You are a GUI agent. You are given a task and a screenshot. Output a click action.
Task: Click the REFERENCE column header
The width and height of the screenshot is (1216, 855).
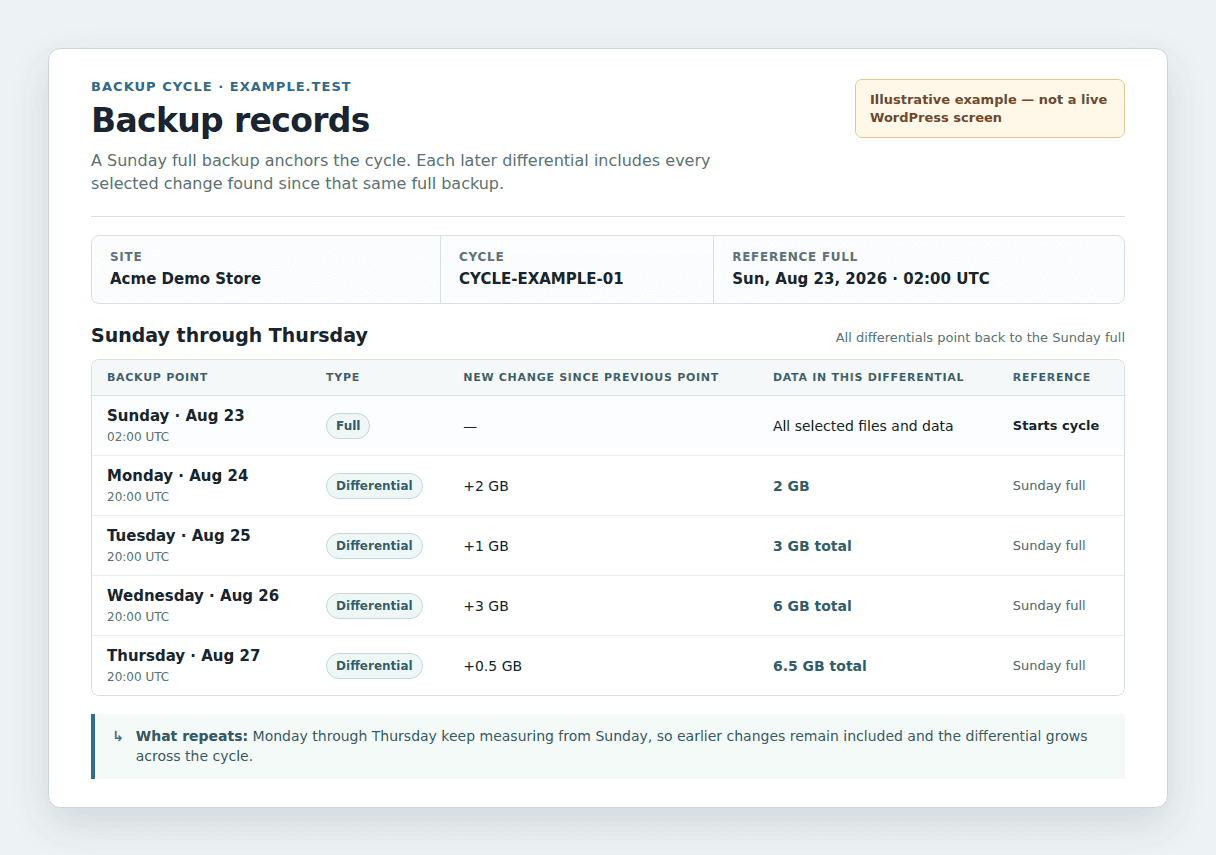point(1051,378)
